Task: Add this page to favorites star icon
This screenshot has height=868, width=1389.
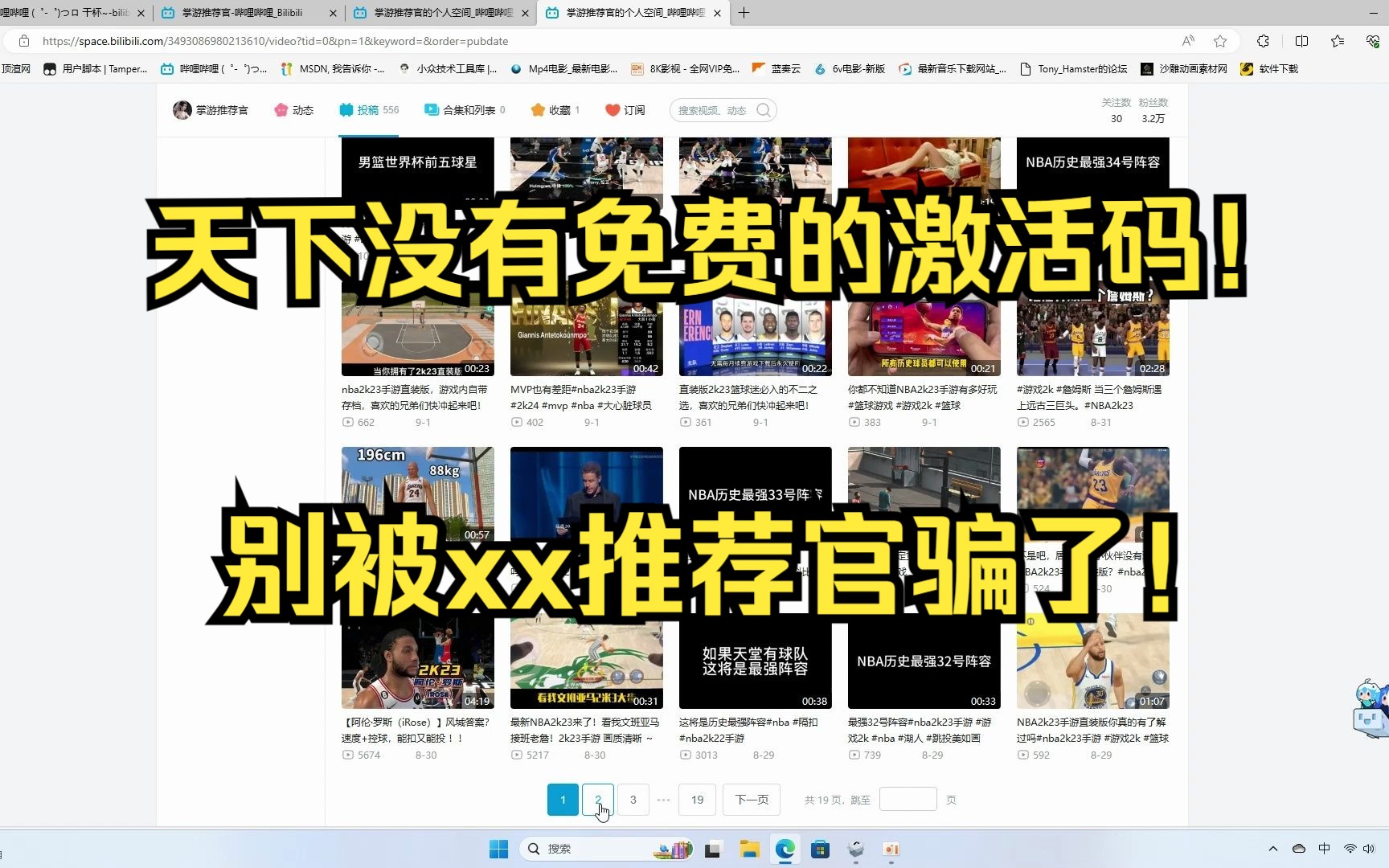Action: [1220, 41]
